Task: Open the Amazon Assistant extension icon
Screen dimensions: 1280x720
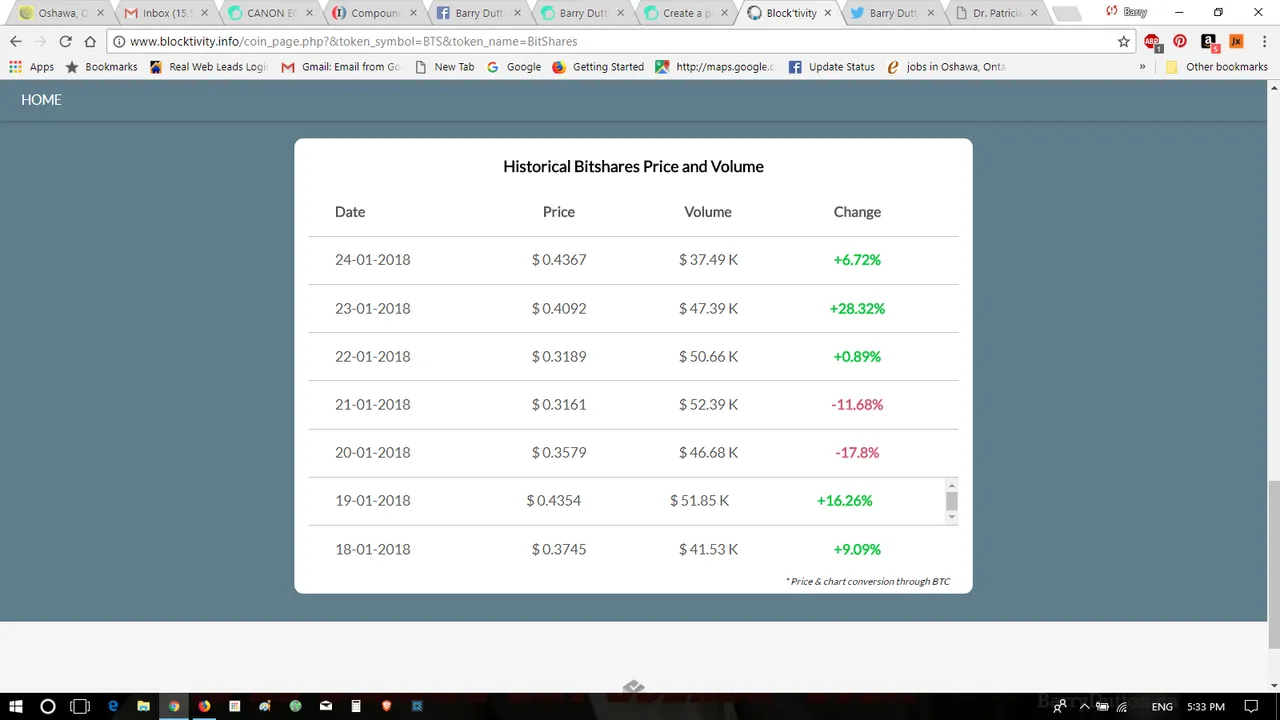Action: (1209, 41)
